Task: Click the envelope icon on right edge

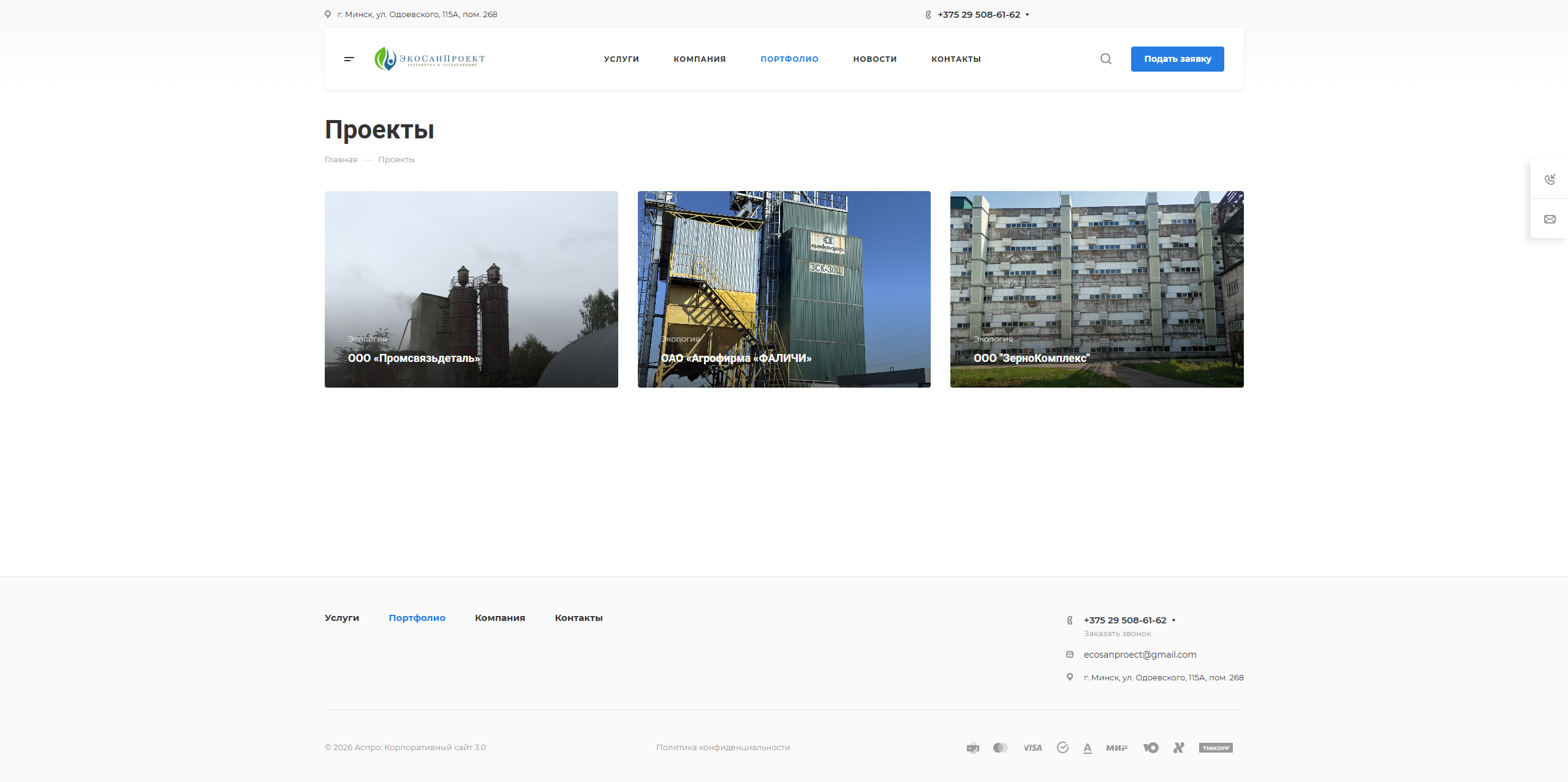Action: coord(1551,219)
